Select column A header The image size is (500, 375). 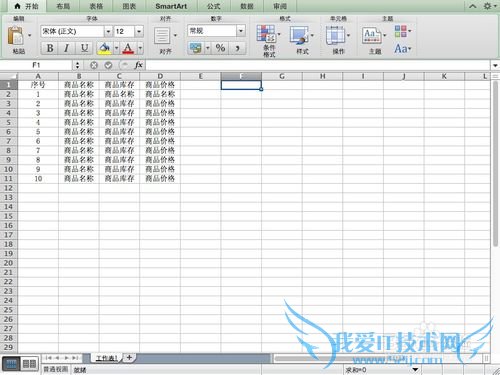(38, 76)
